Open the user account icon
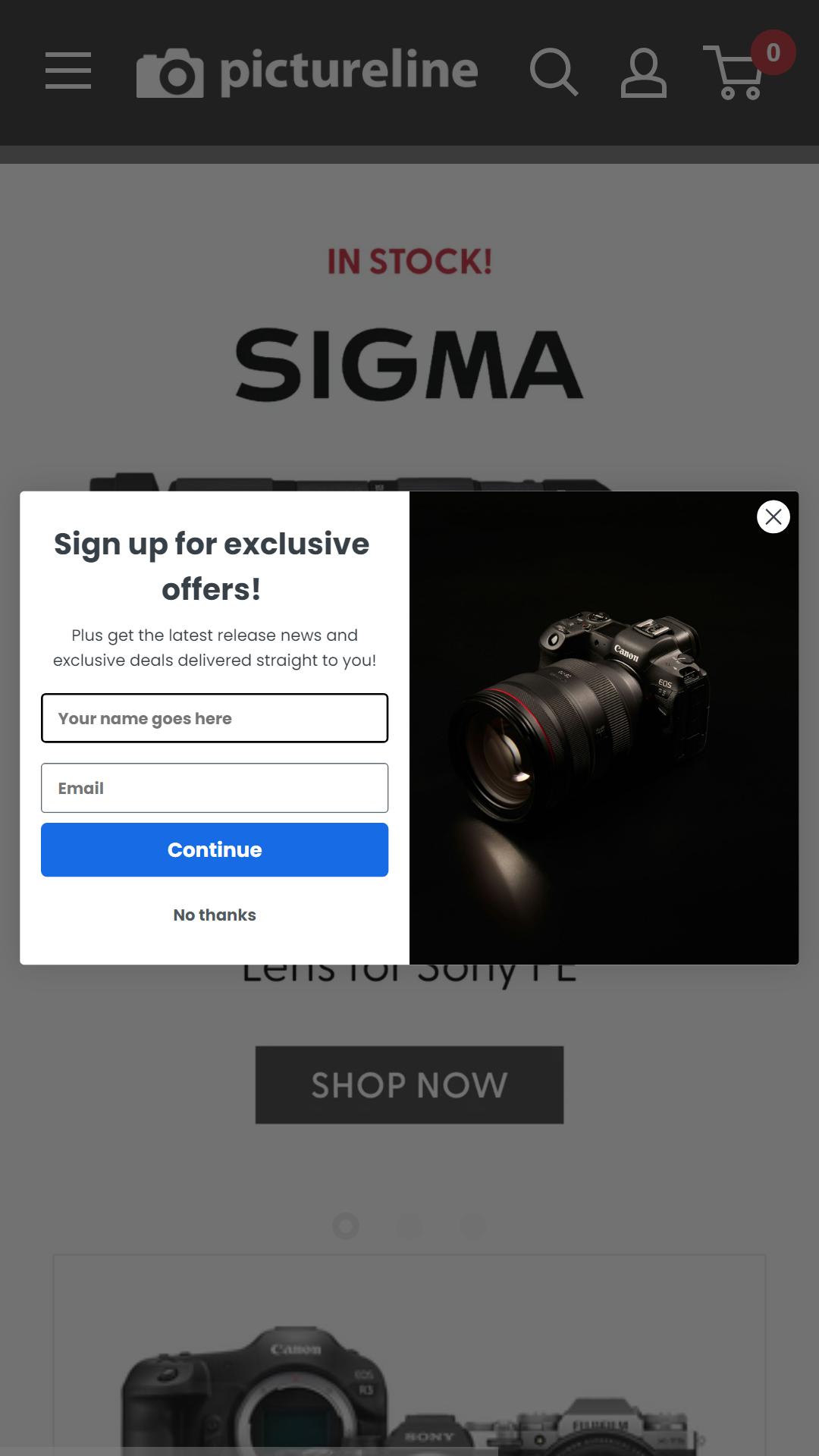Viewport: 819px width, 1456px height. pyautogui.click(x=644, y=73)
